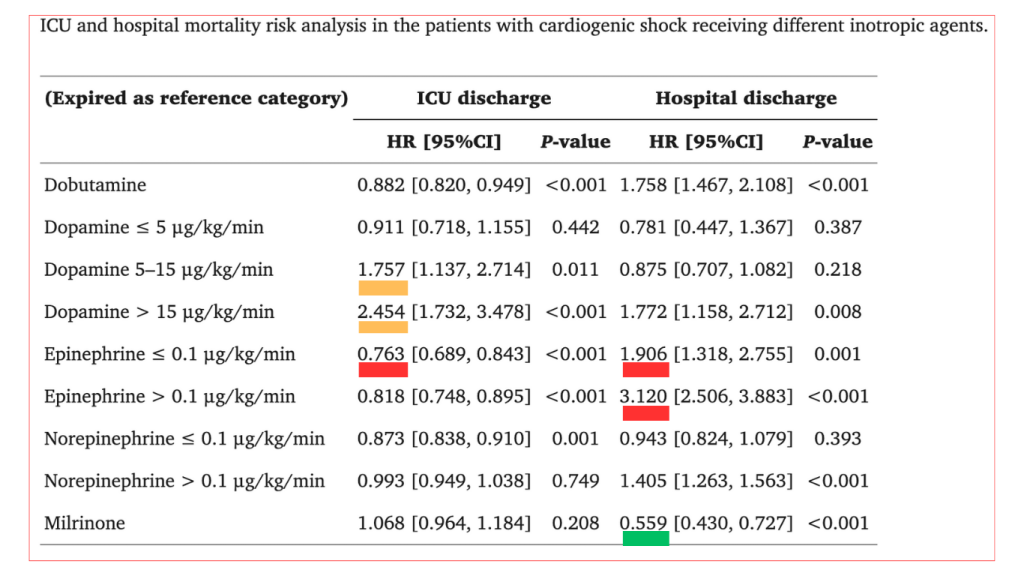Viewport: 1024px width, 576px height.
Task: Click the "(Expired as reference category)" header
Action: (196, 98)
